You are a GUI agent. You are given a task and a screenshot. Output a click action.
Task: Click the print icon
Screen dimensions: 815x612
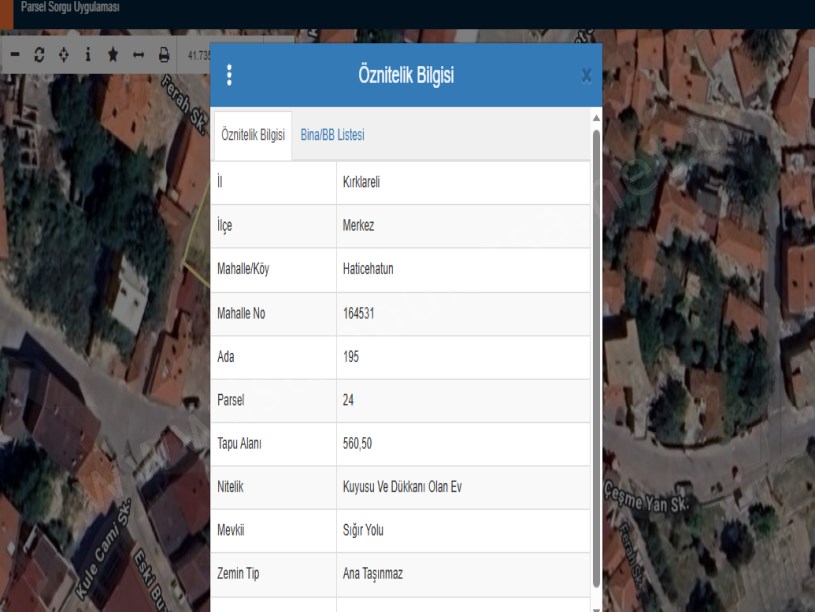[163, 55]
